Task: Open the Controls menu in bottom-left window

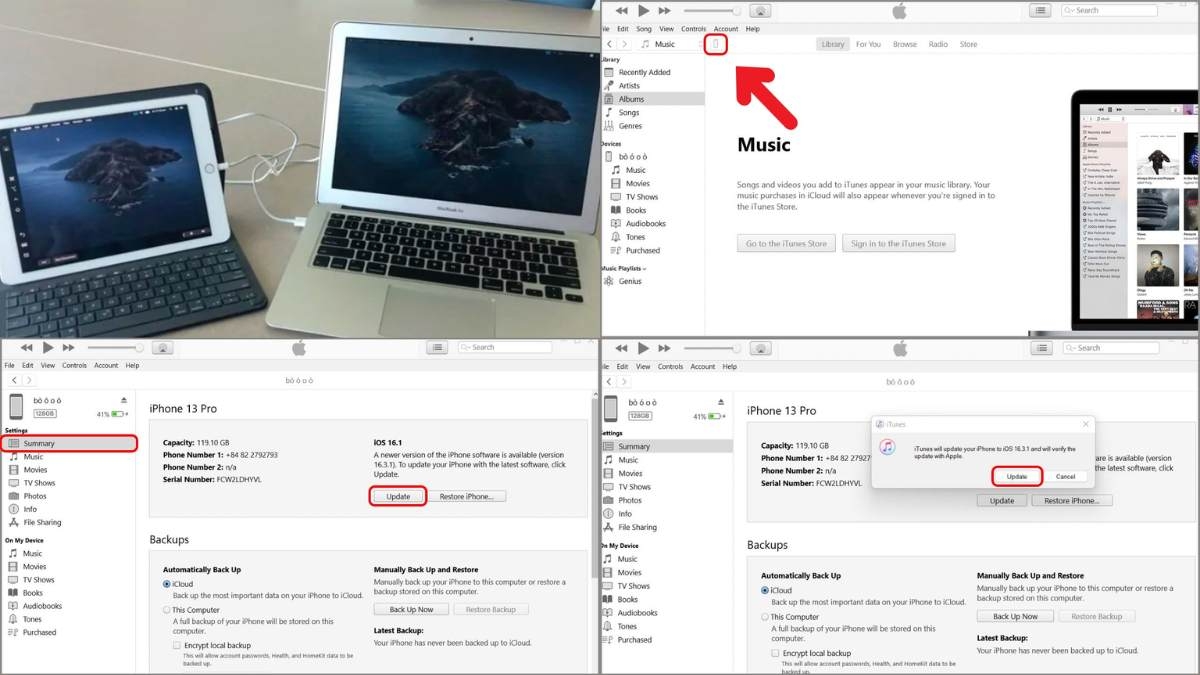Action: [75, 366]
